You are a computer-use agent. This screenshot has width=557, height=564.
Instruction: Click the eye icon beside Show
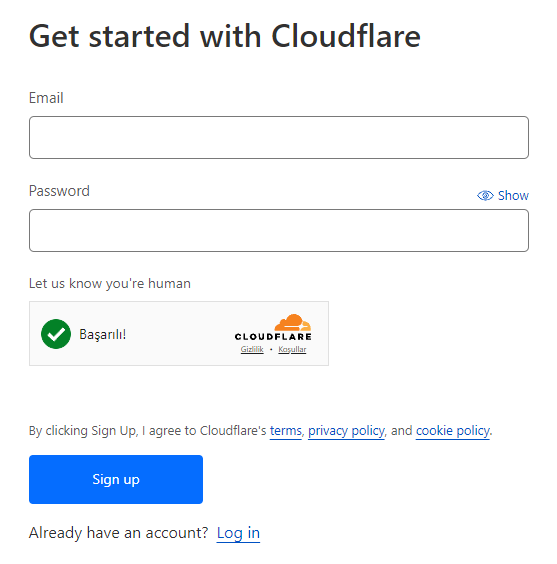(x=485, y=196)
